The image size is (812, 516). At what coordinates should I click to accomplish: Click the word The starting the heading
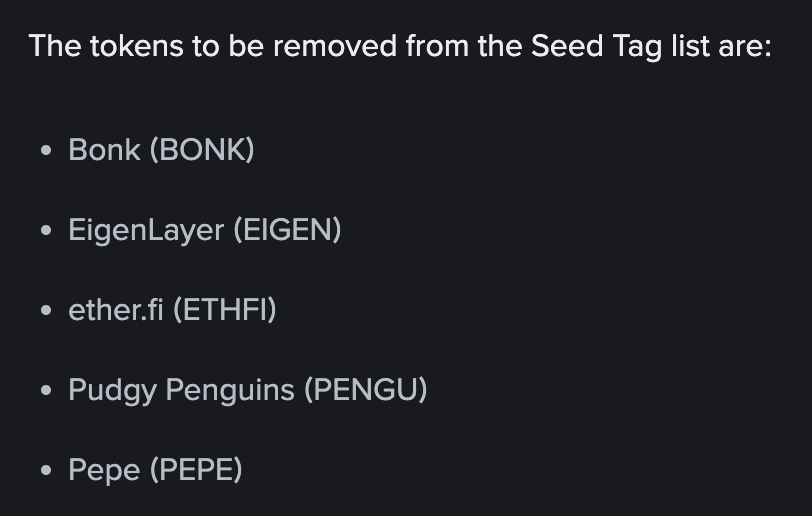[55, 46]
